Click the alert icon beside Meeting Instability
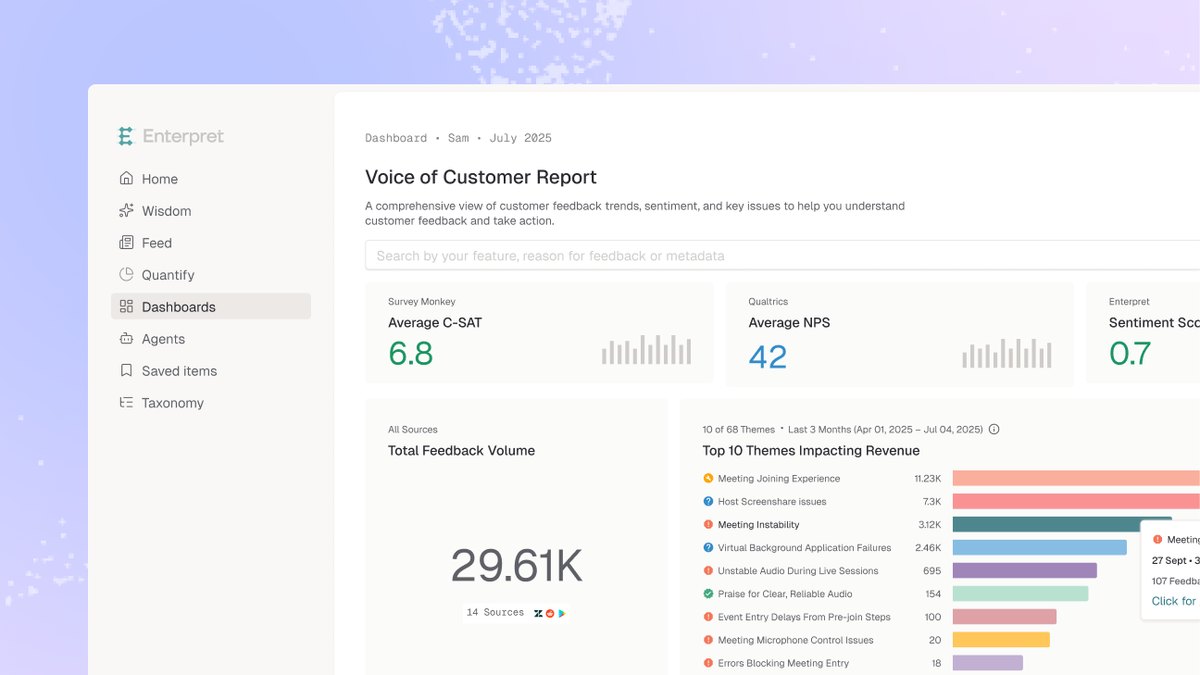Viewport: 1200px width, 675px height. (708, 524)
